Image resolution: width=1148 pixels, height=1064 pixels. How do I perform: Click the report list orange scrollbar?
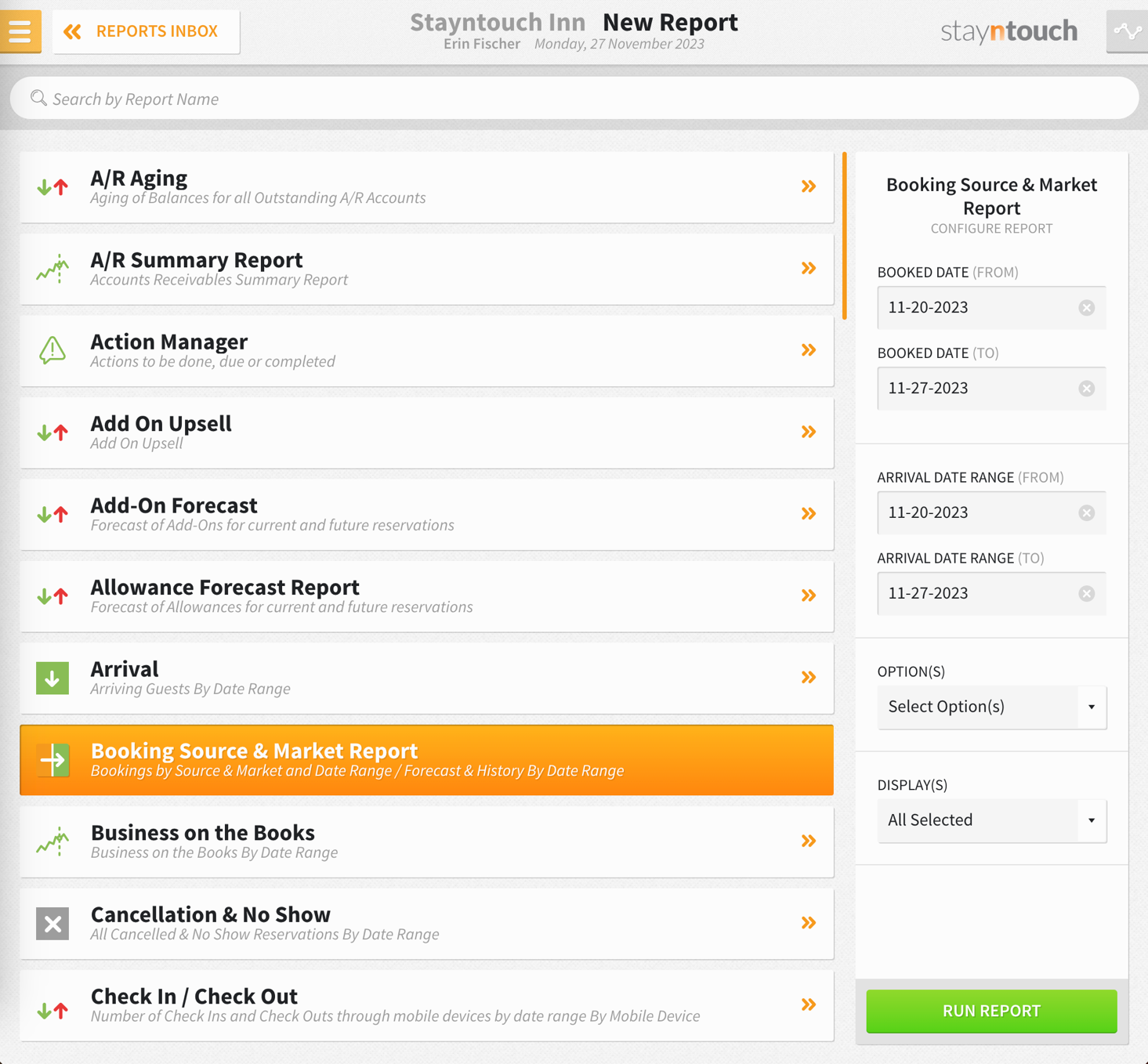pyautogui.click(x=844, y=236)
